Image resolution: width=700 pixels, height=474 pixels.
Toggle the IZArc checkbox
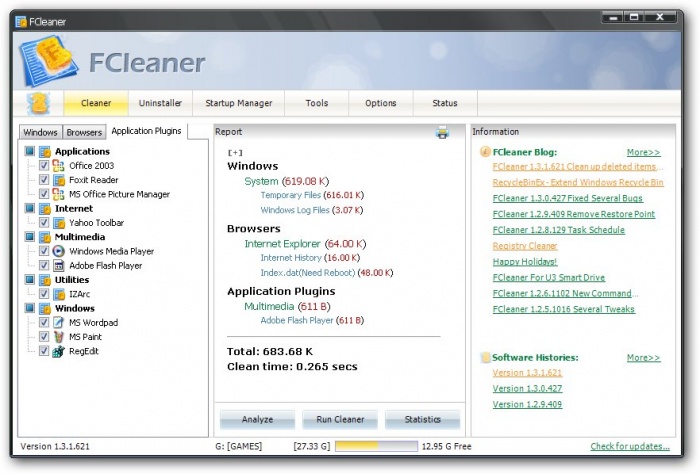[44, 294]
